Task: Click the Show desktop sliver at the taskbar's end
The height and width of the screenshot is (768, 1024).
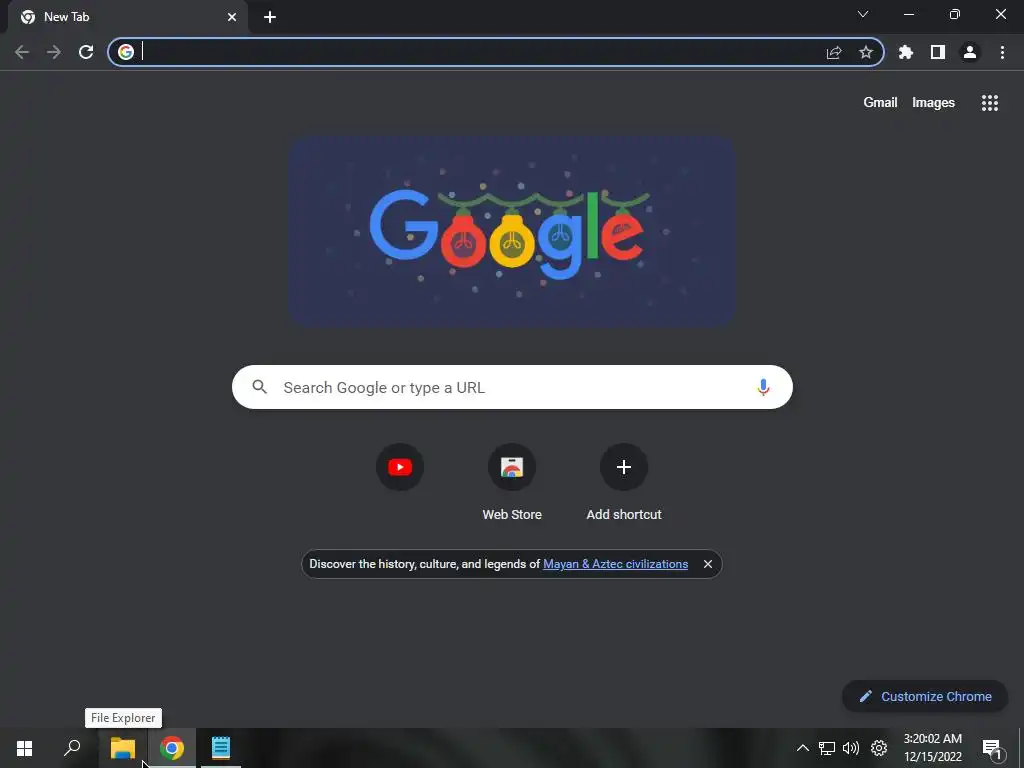Action: [1021, 748]
